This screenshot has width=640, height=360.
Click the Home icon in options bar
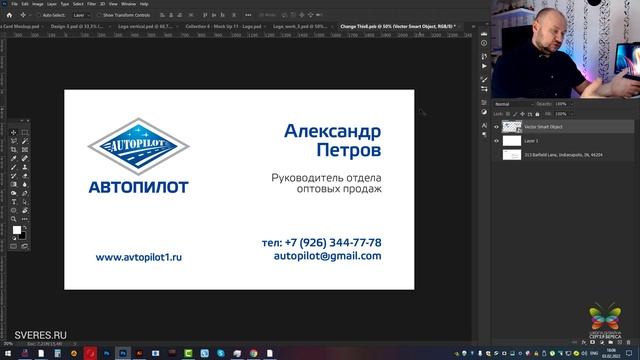click(x=9, y=15)
